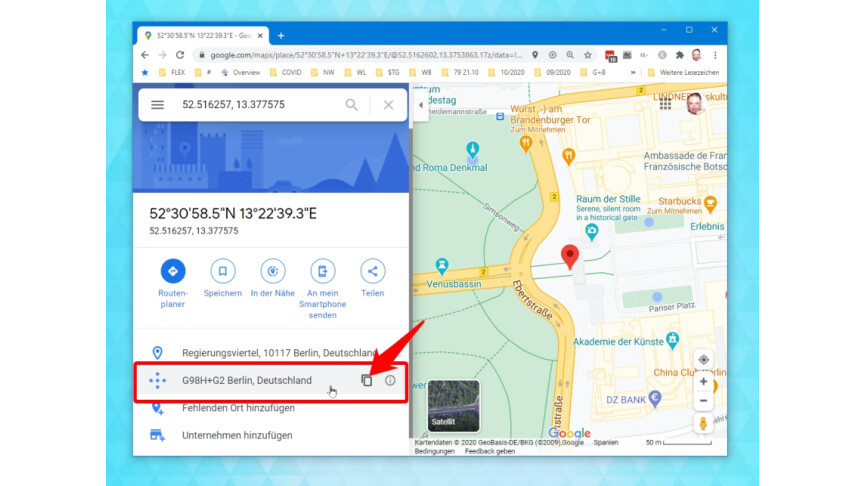Open the Google apps grid
The width and height of the screenshot is (864, 486).
(x=665, y=104)
